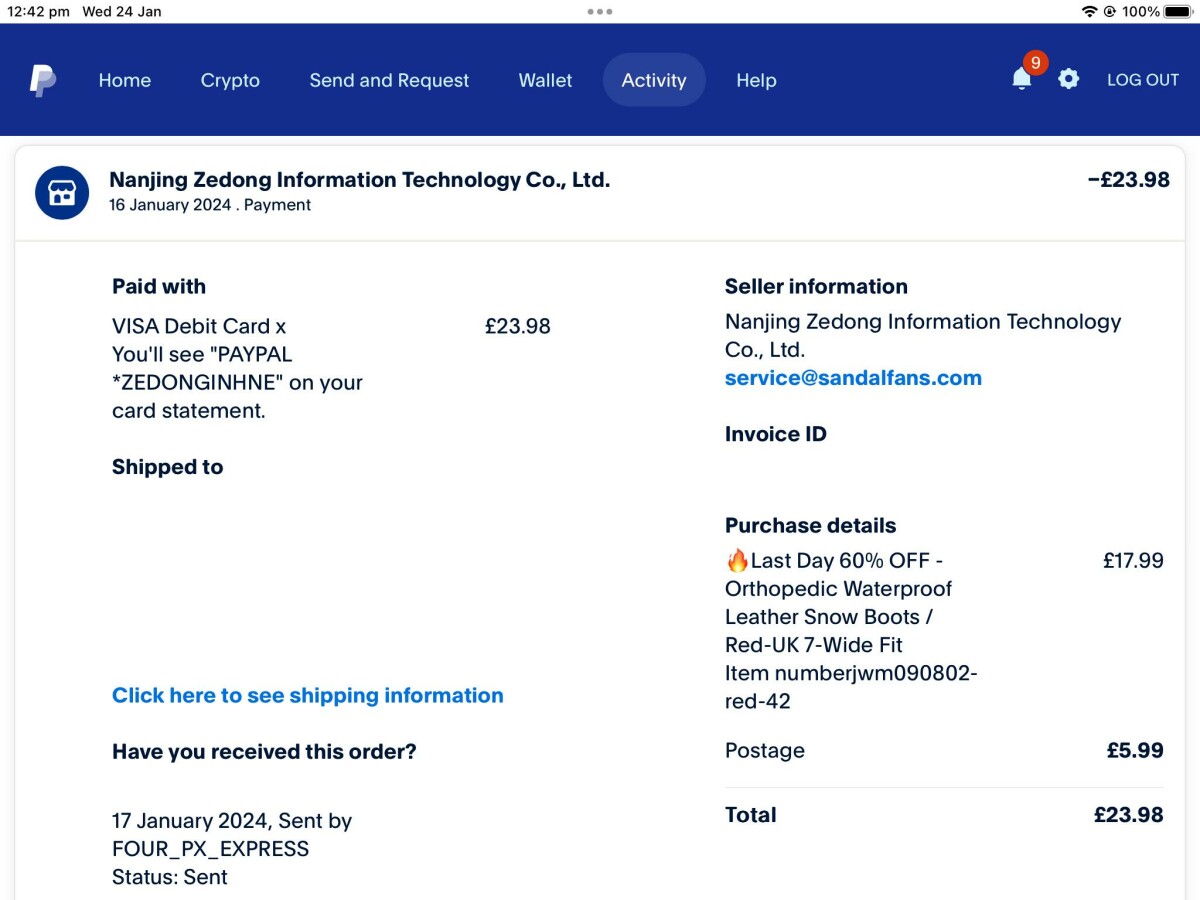Open the notifications bell icon
The width and height of the screenshot is (1200, 900).
(1021, 79)
